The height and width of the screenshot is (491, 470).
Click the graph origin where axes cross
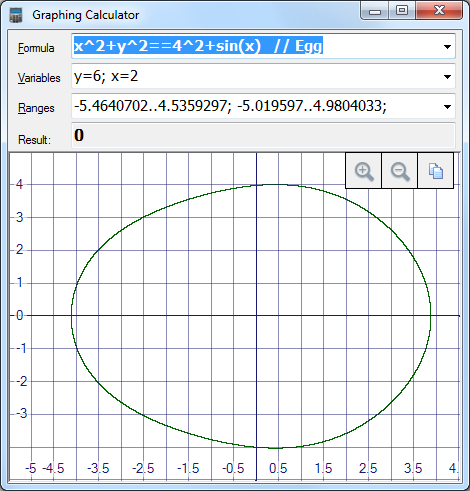256,315
